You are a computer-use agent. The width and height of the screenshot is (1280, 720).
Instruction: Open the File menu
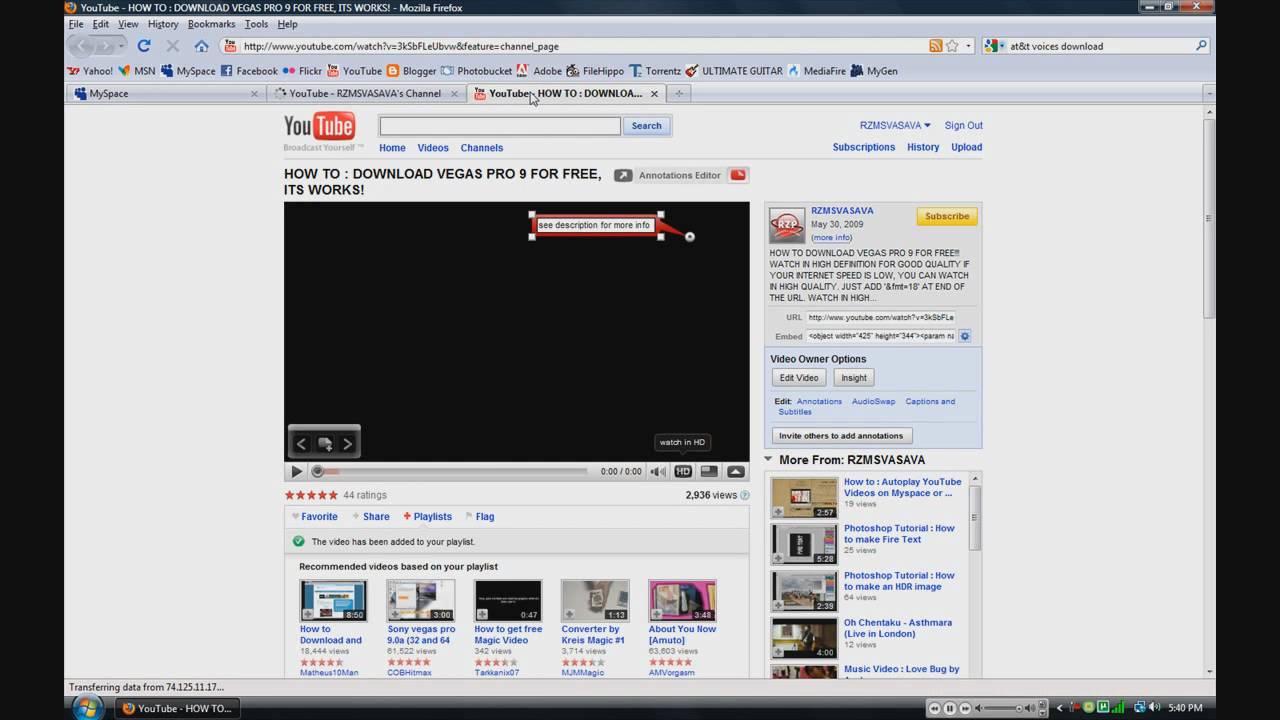click(x=76, y=24)
